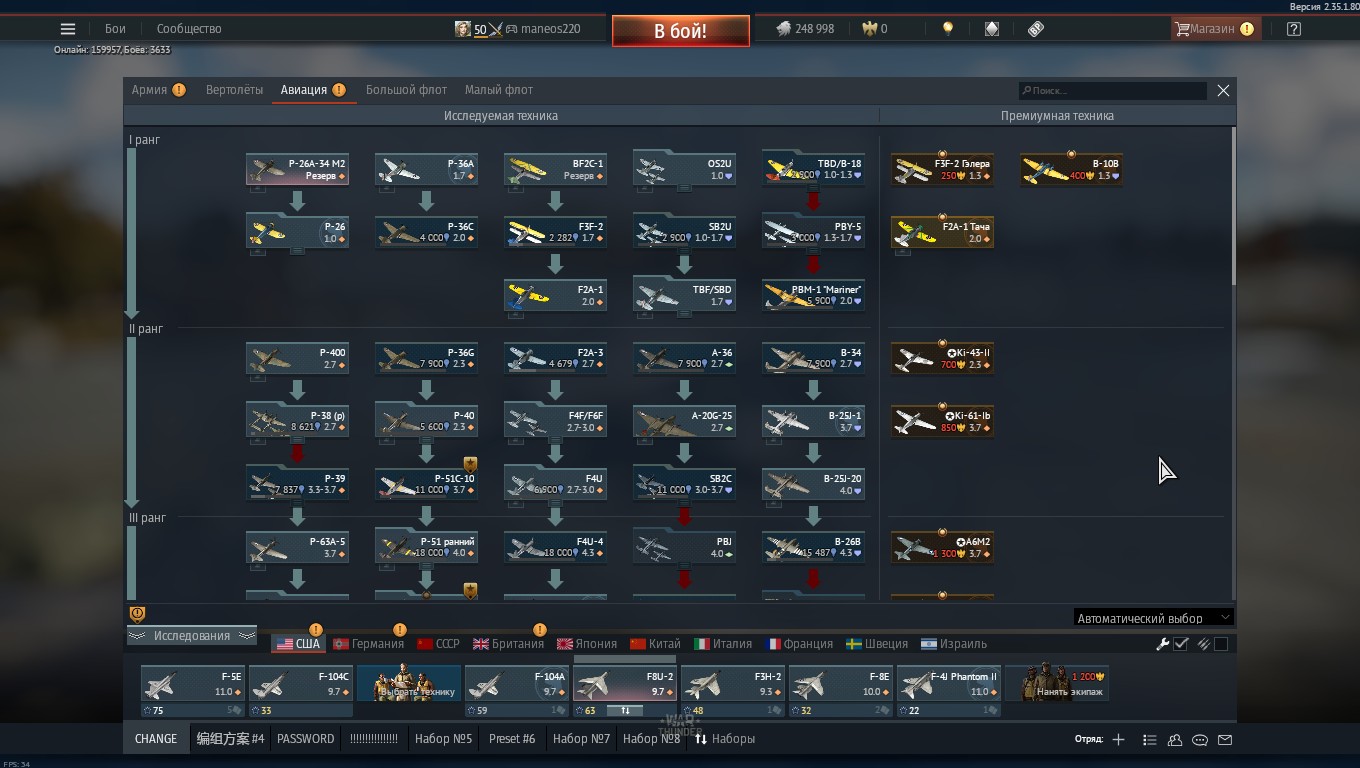Expand the PBY-5 aircraft group

[x=813, y=232]
